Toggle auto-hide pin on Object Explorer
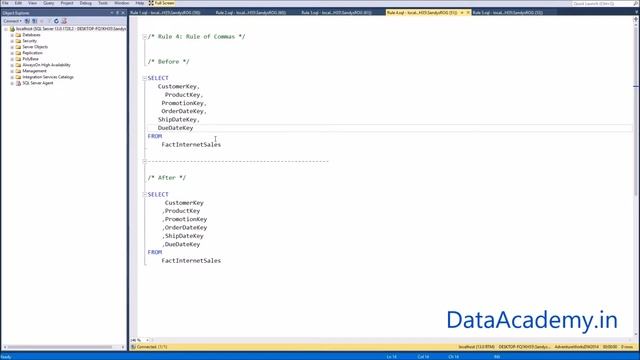The width and height of the screenshot is (640, 360). pos(118,13)
